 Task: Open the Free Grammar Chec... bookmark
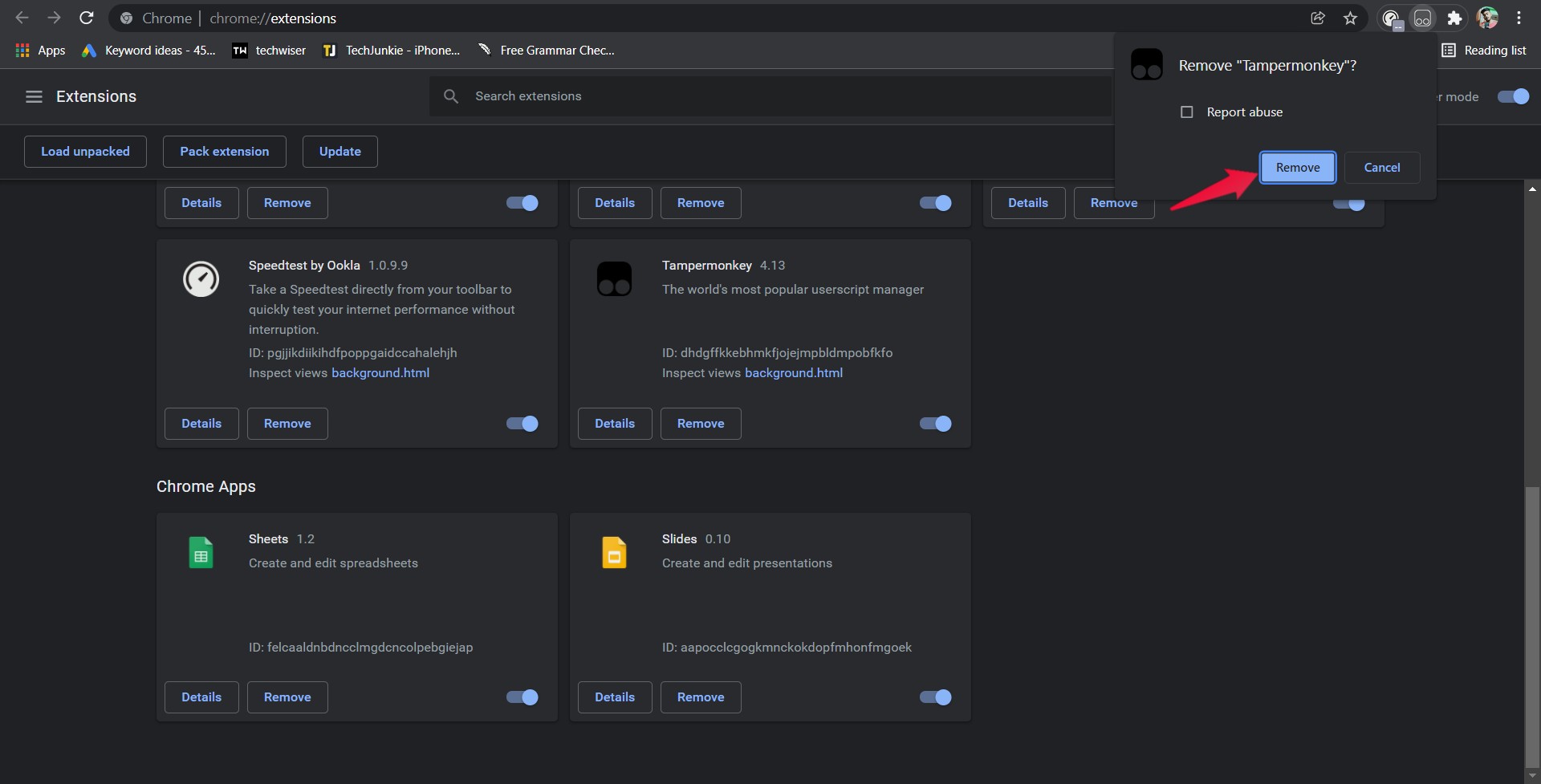pos(546,50)
